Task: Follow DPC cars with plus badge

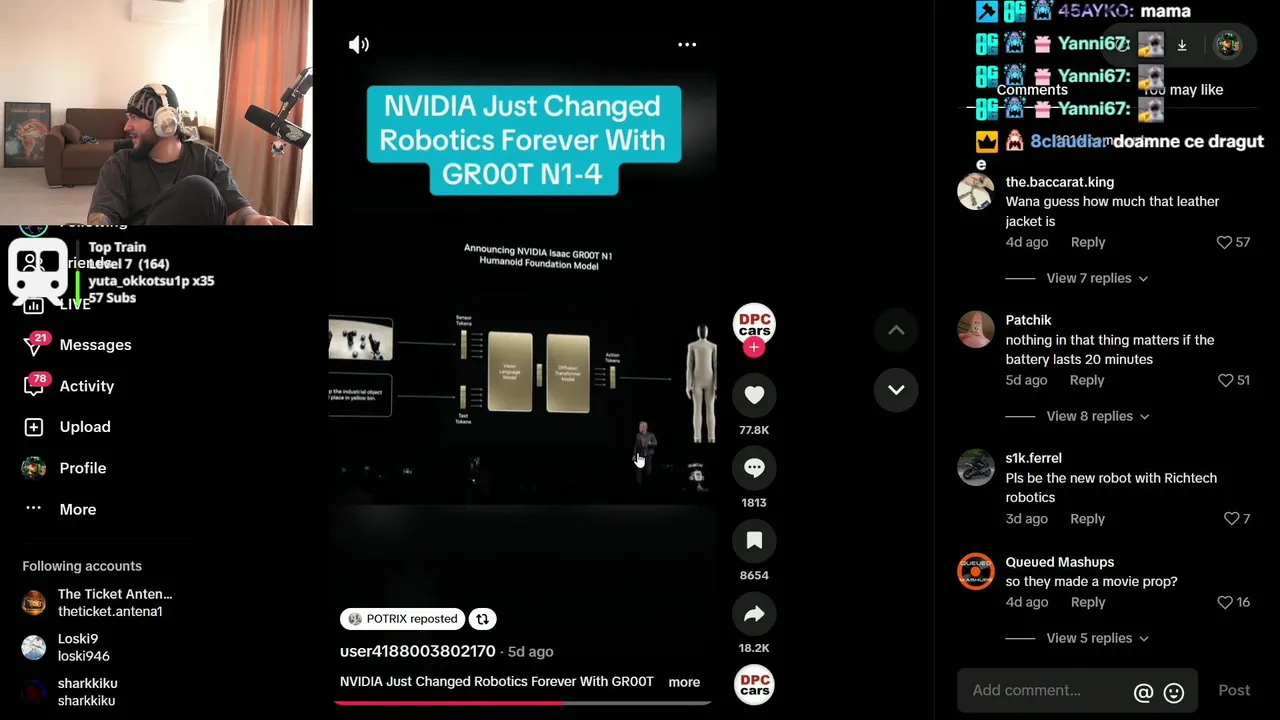Action: (x=754, y=347)
